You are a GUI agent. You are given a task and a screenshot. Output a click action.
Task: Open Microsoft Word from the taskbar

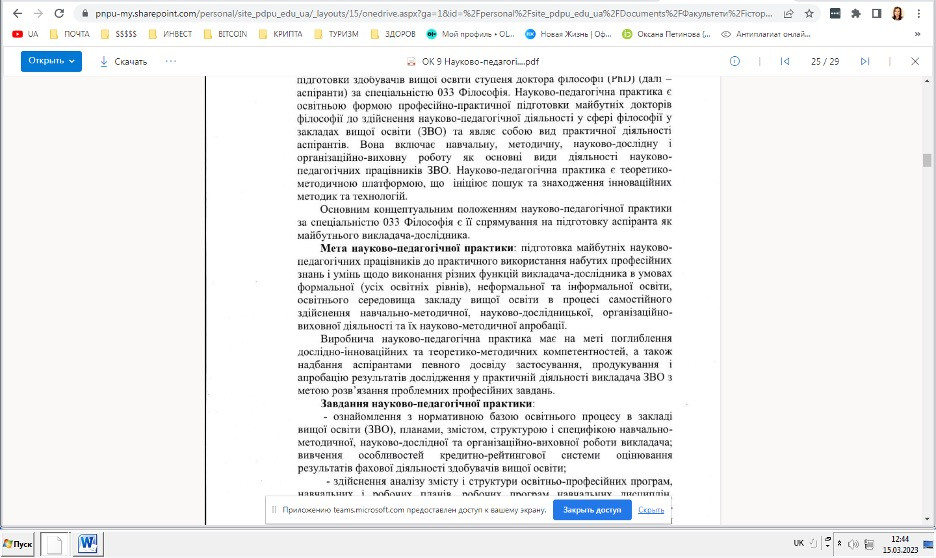(x=88, y=544)
